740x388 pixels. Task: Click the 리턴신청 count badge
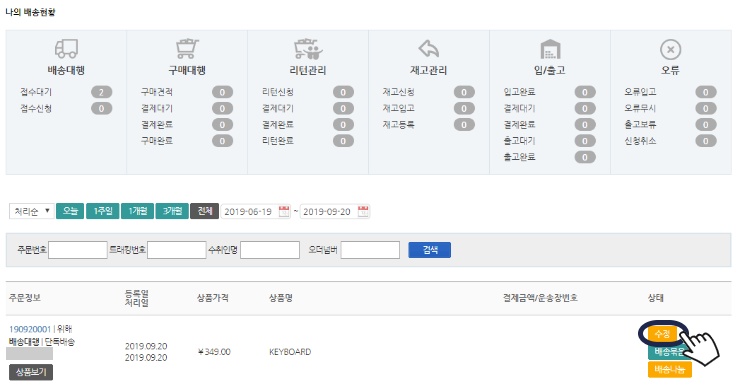[343, 92]
